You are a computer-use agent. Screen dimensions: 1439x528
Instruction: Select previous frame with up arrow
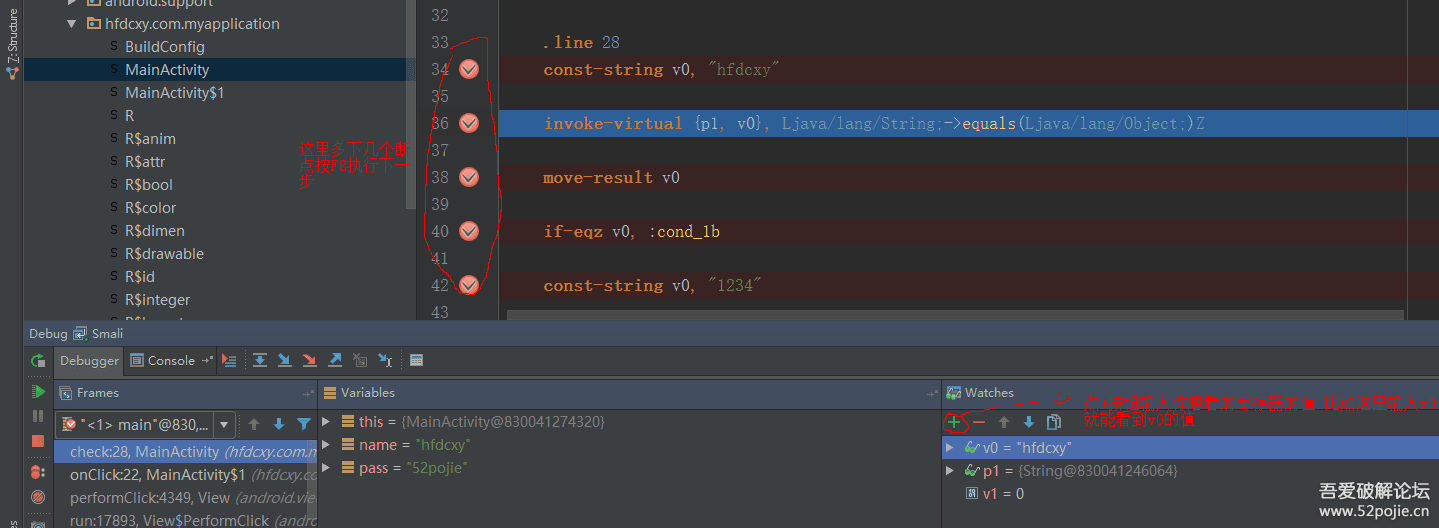point(254,424)
